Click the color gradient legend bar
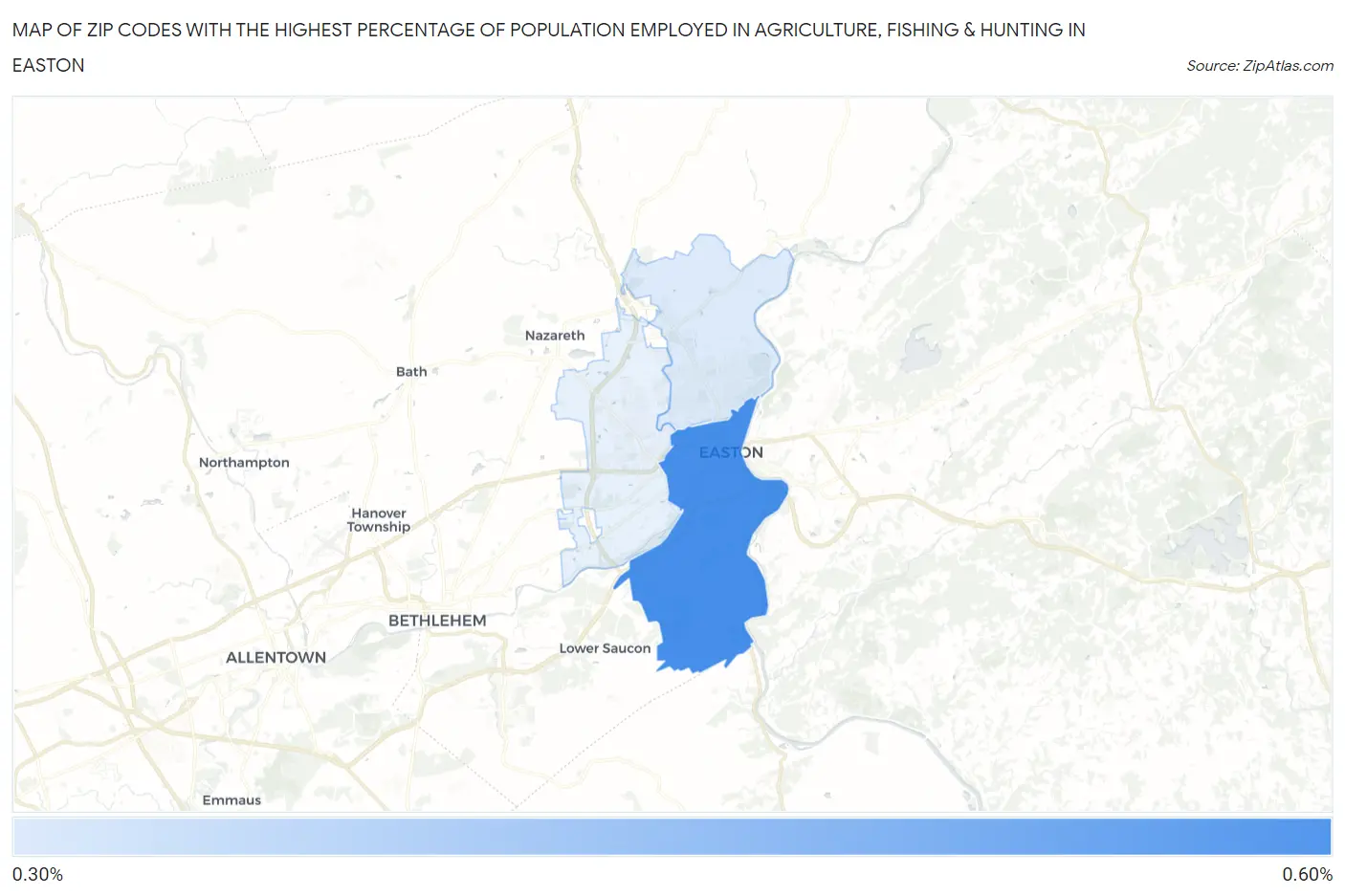The image size is (1345, 896). [x=672, y=836]
